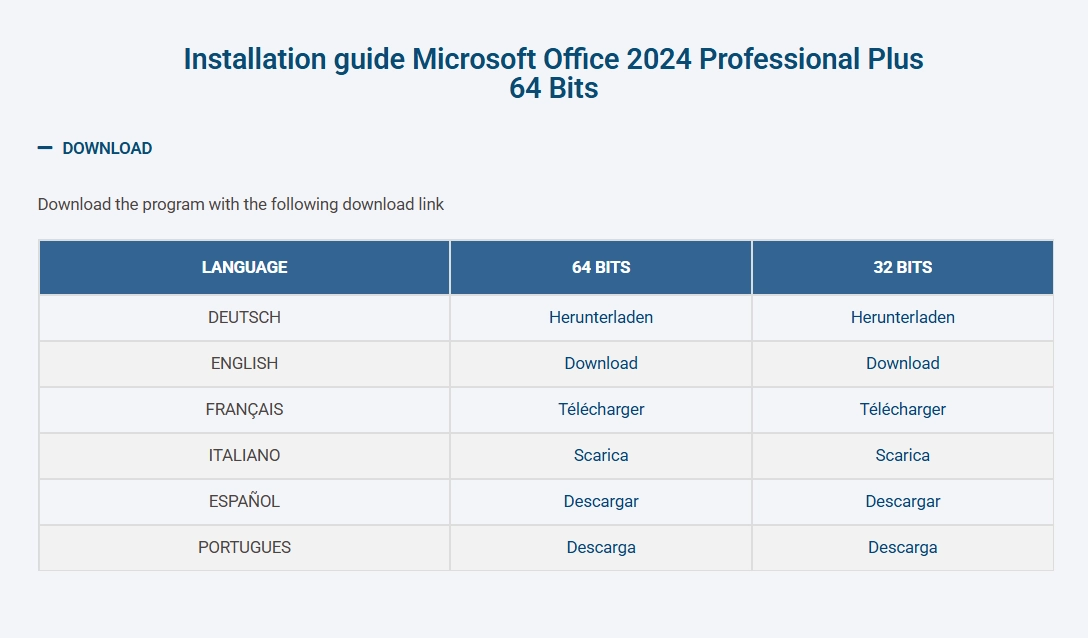Image resolution: width=1088 pixels, height=638 pixels.
Task: Open Portuguese Descarga link for 32 bits
Action: (x=902, y=547)
